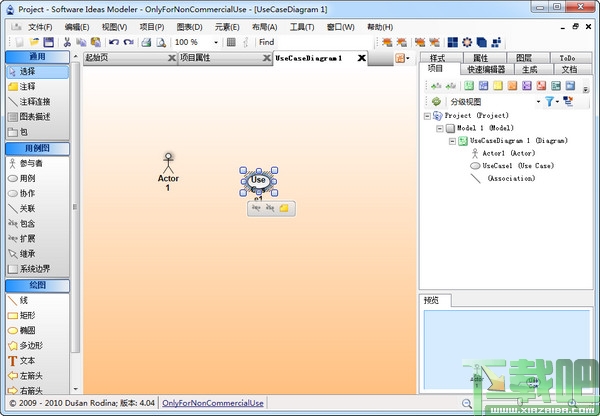Open the 文件(F) menu

[x=40, y=27]
